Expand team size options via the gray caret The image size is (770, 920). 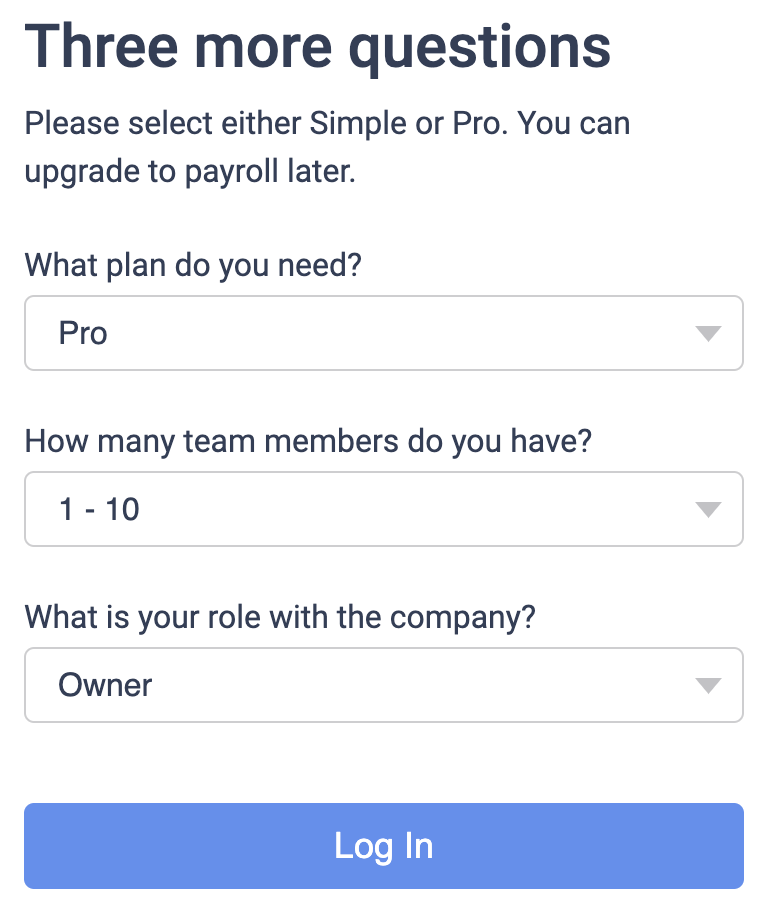pos(708,510)
